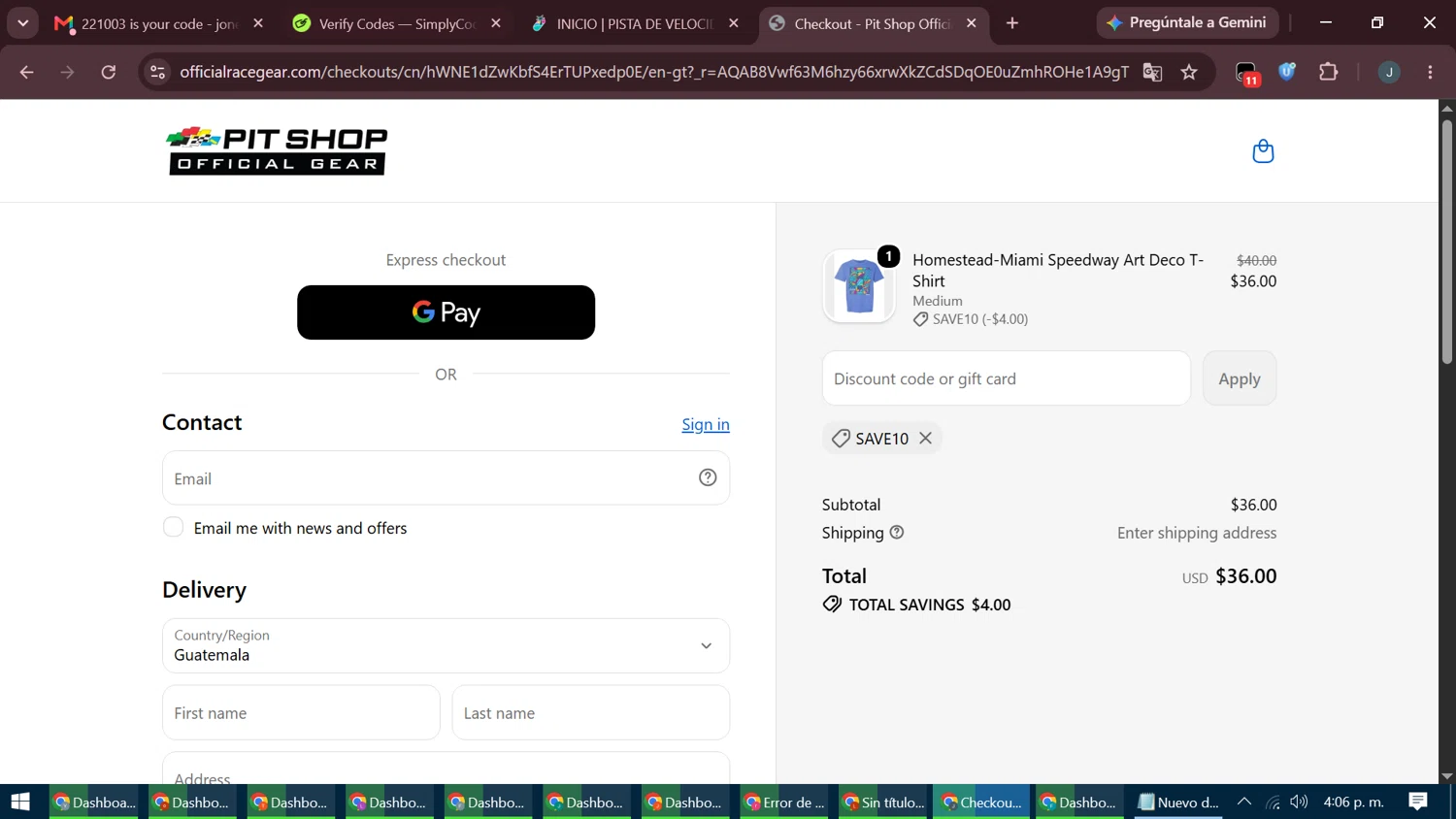Close the Checkout - Pit Shop tab
1456x819 pixels.
click(x=972, y=23)
